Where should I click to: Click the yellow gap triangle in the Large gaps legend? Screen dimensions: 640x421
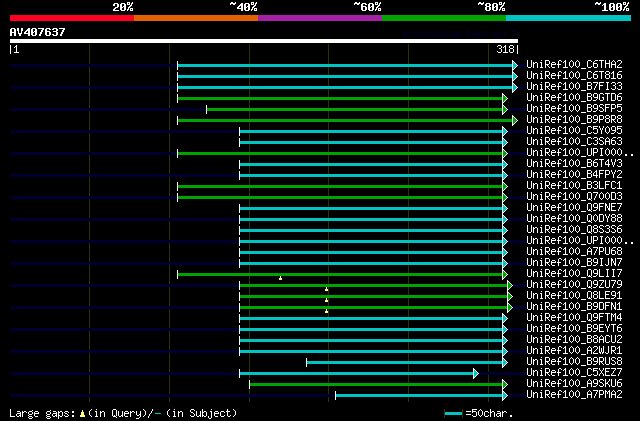click(x=82, y=414)
